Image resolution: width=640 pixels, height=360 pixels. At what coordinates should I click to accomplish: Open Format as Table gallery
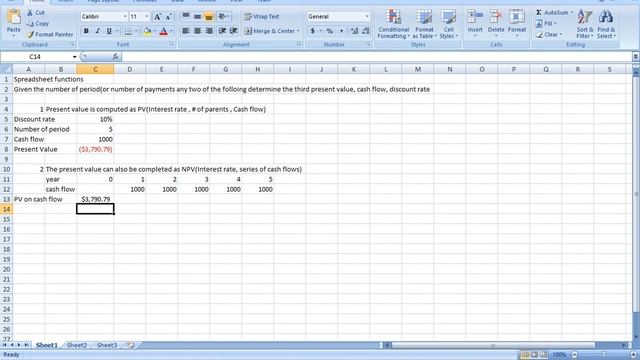424,24
